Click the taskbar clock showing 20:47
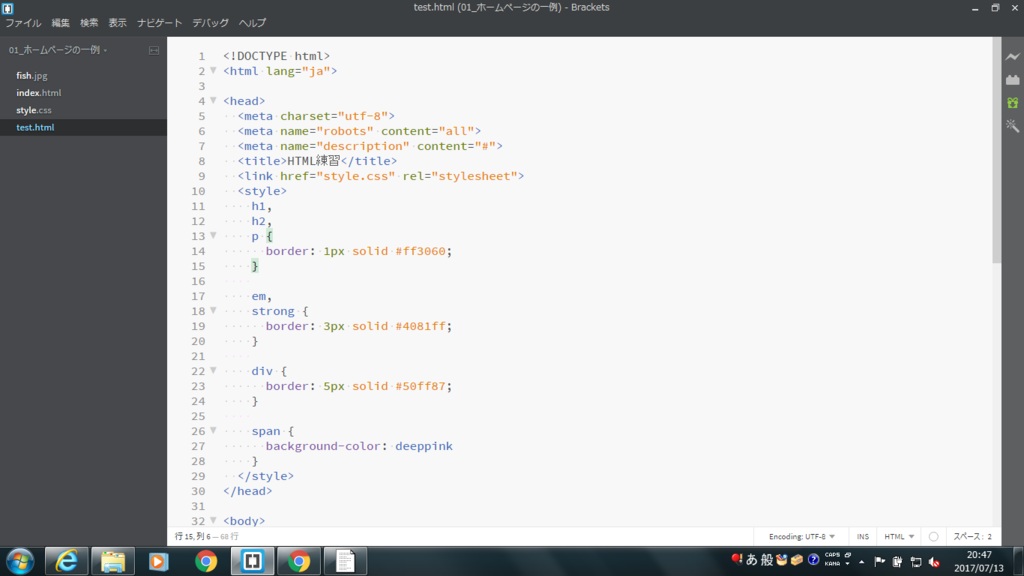Viewport: 1024px width, 576px height. tap(978, 562)
